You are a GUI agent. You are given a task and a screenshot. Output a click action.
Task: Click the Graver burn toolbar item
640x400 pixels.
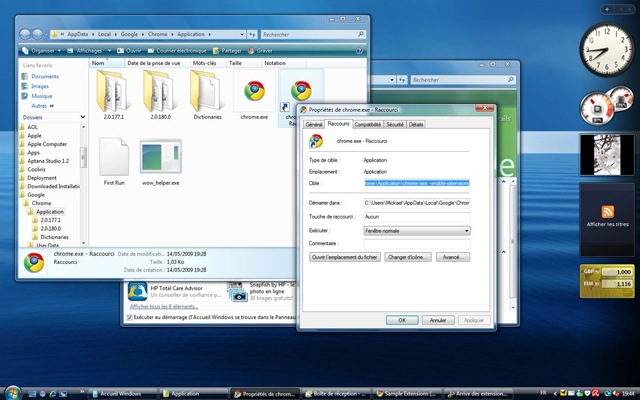click(260, 51)
